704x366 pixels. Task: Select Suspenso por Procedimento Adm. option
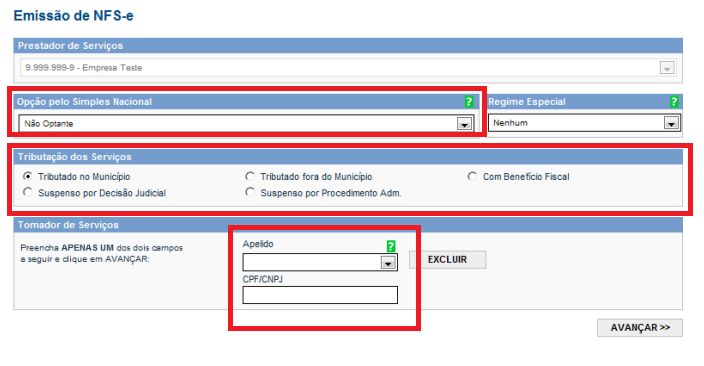250,192
